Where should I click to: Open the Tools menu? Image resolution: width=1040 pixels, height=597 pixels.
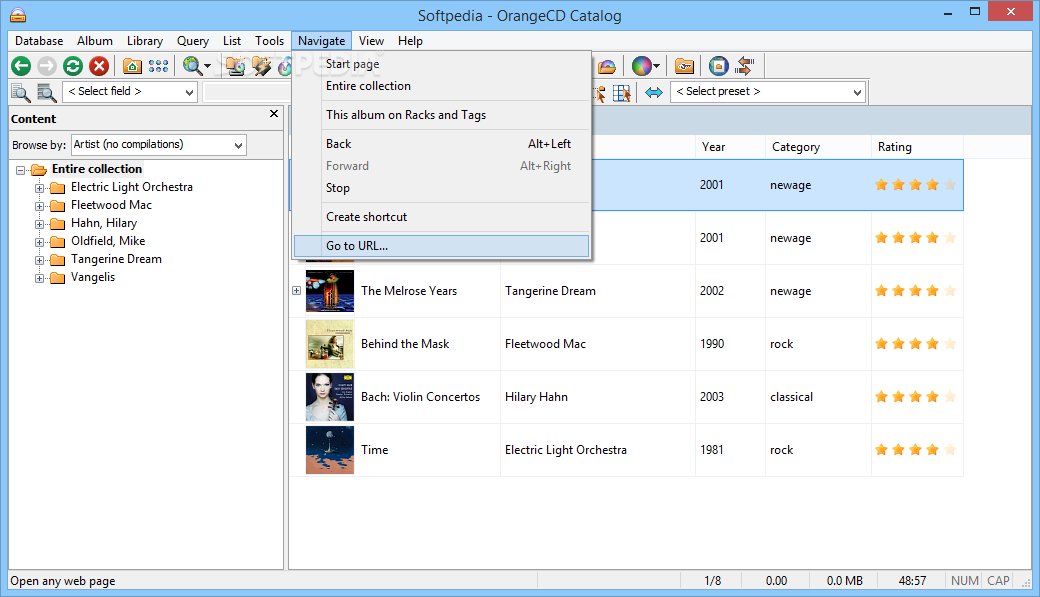[x=269, y=40]
